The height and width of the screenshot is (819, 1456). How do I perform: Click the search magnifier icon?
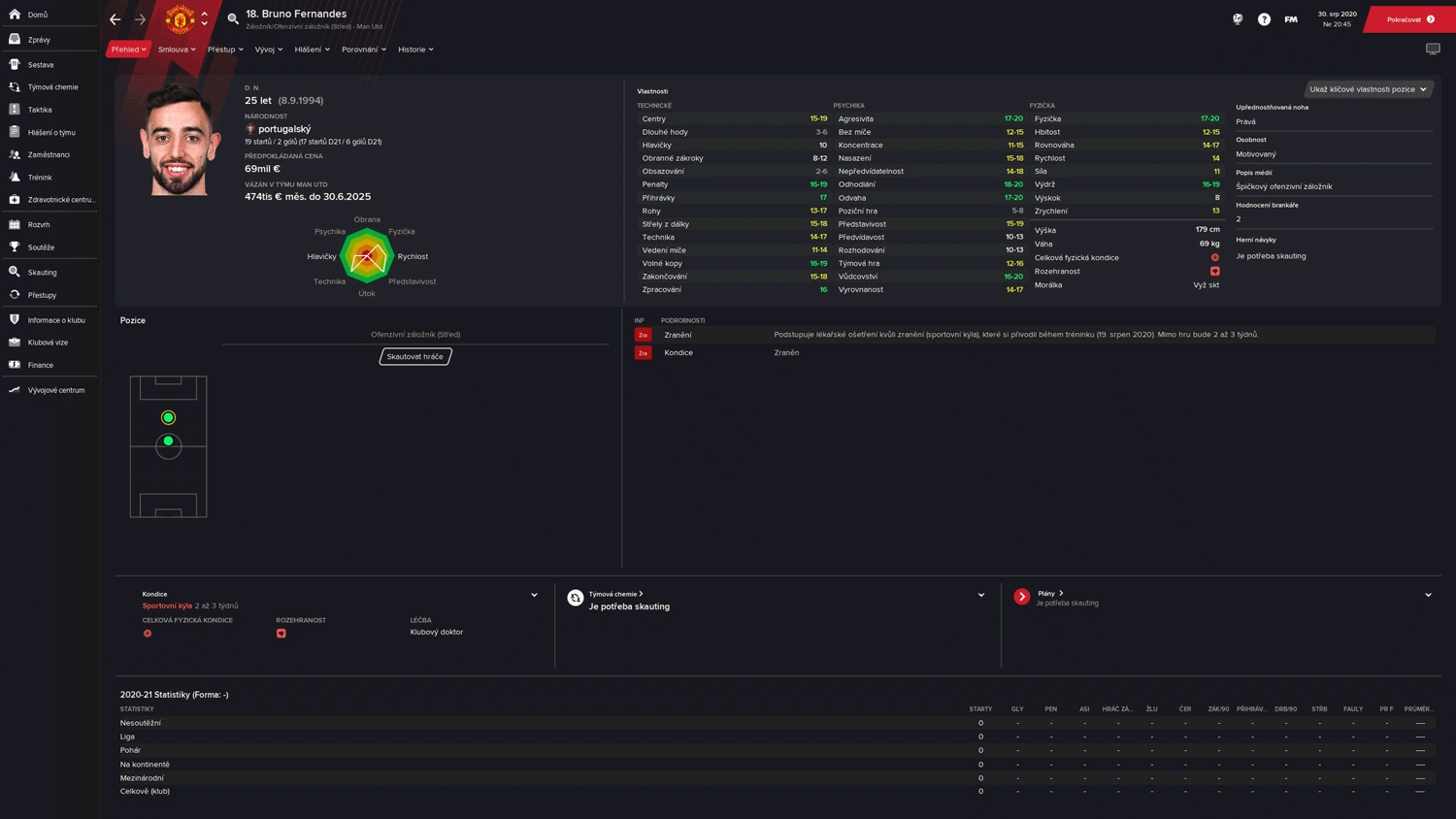[233, 18]
